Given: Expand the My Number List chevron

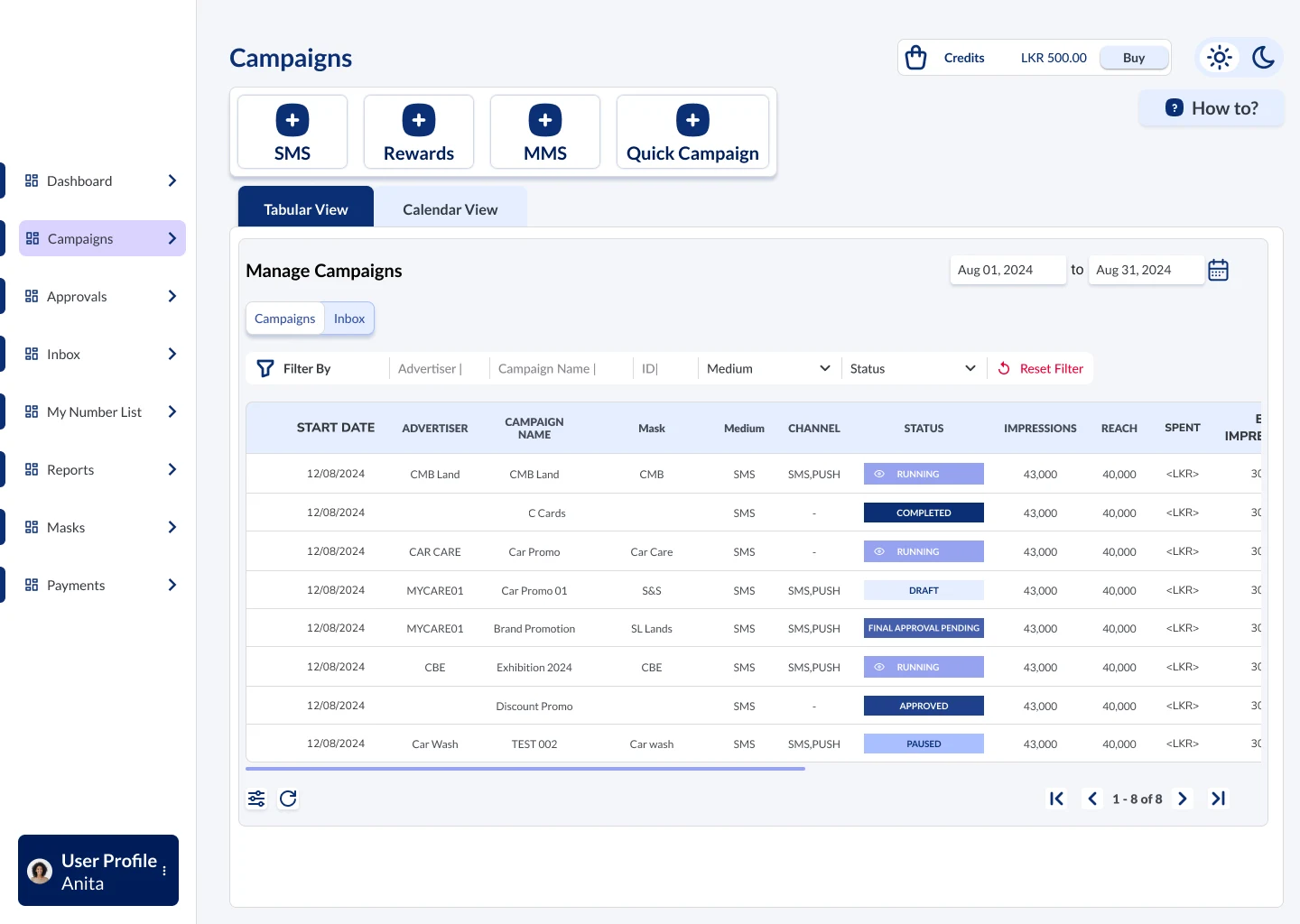Looking at the screenshot, I should point(172,411).
